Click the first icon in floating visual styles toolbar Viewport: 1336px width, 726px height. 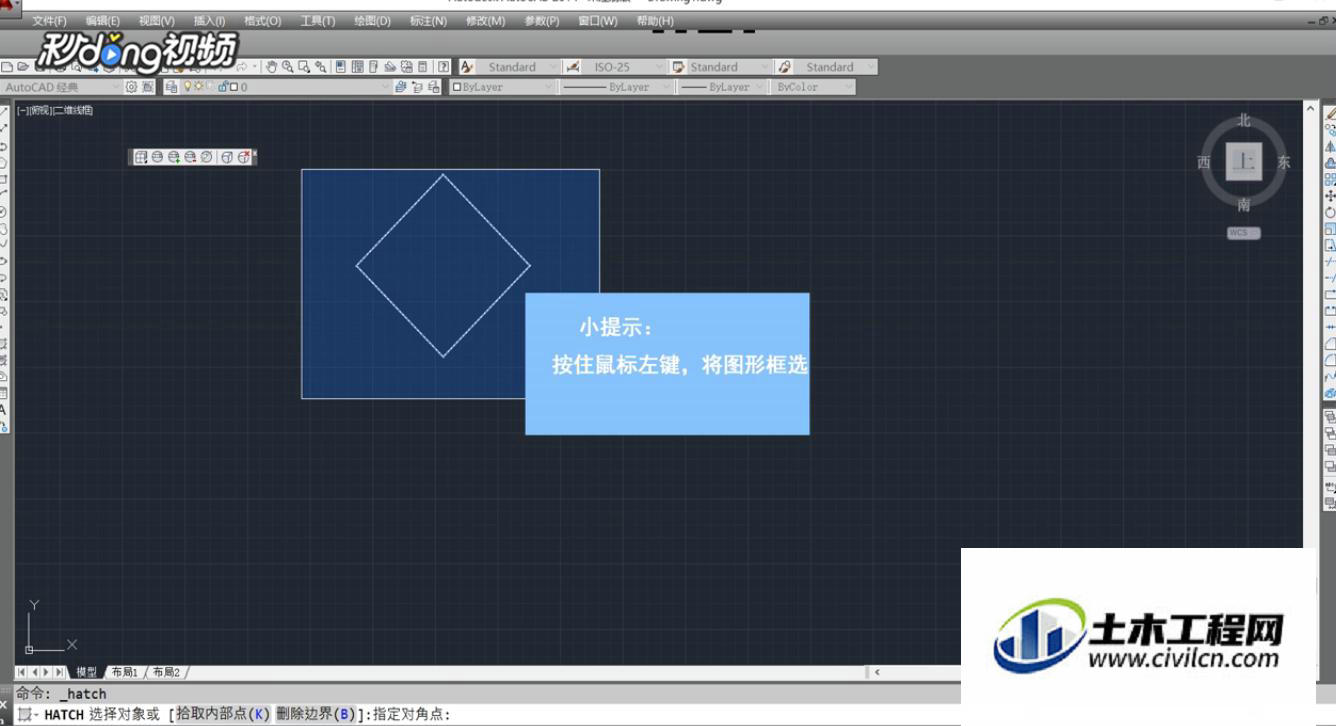(141, 157)
